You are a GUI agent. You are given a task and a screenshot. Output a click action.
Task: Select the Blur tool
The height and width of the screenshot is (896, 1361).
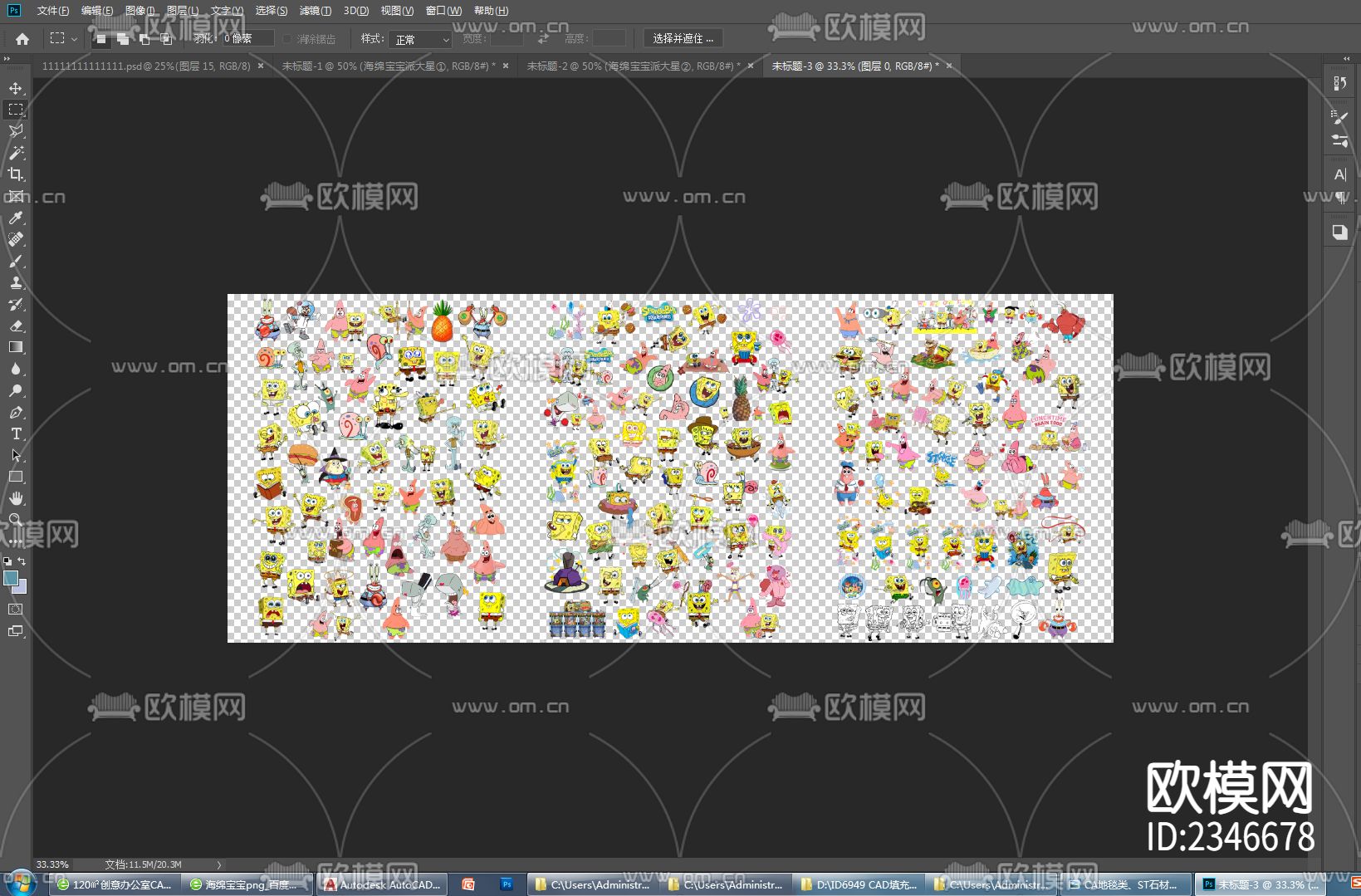point(16,369)
